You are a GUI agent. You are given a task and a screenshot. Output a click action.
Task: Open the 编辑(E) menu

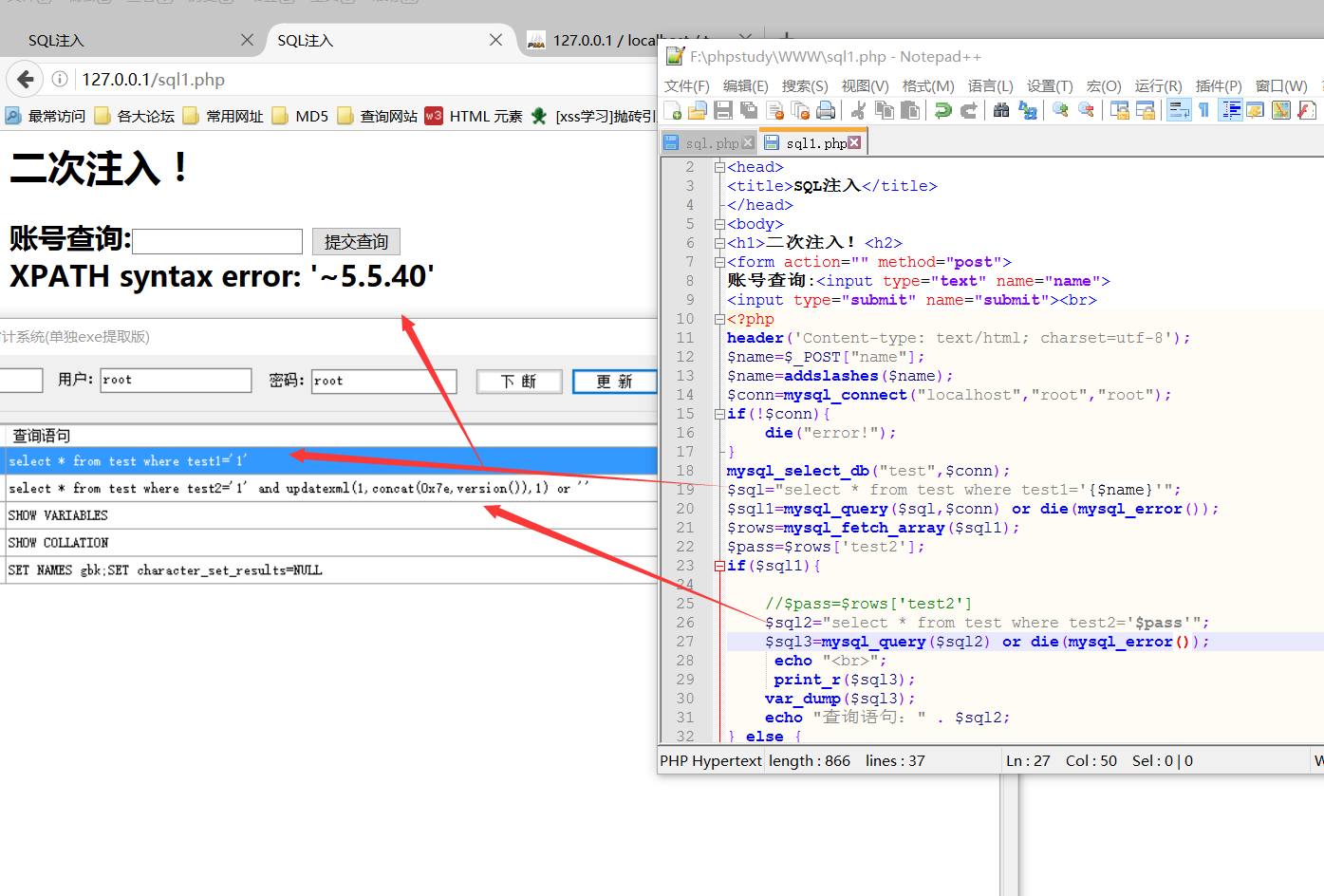[745, 85]
